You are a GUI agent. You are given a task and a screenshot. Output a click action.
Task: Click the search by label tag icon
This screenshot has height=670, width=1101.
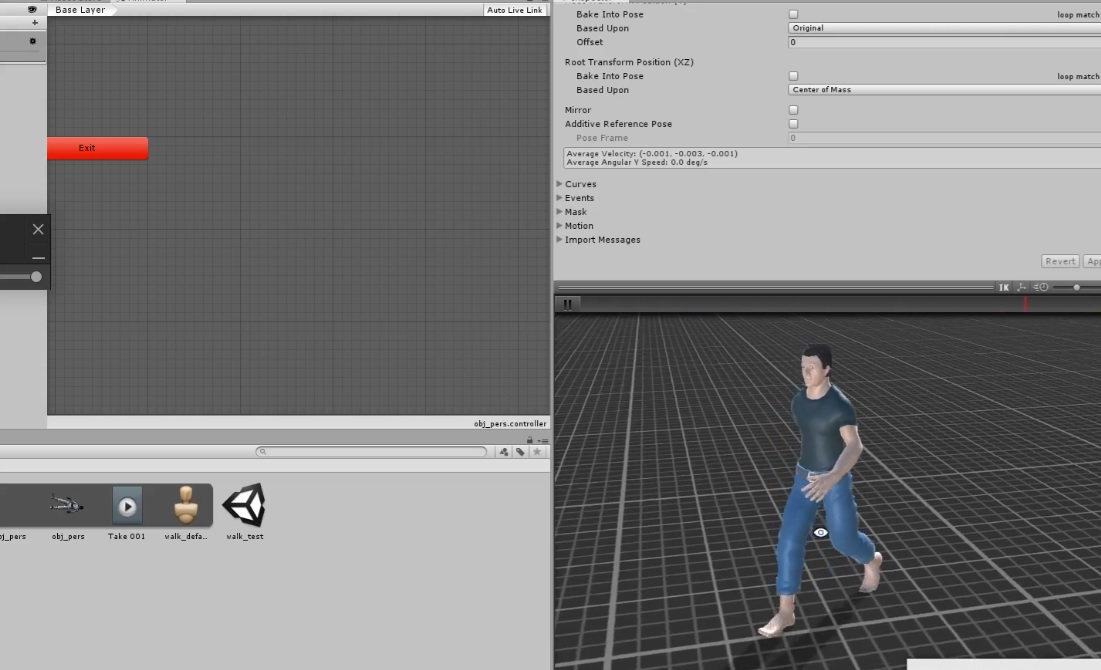pos(520,452)
